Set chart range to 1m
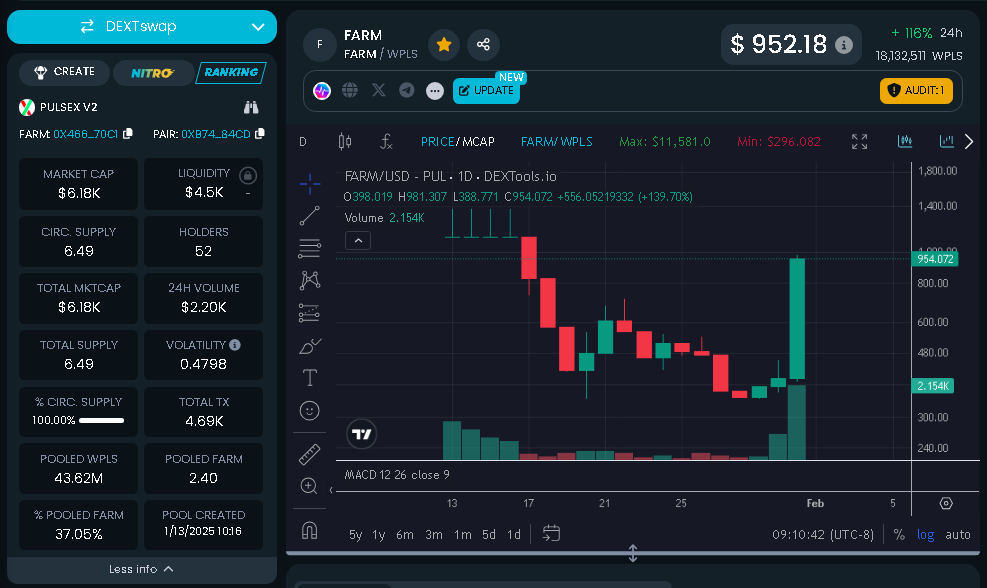This screenshot has height=588, width=987. tap(463, 534)
